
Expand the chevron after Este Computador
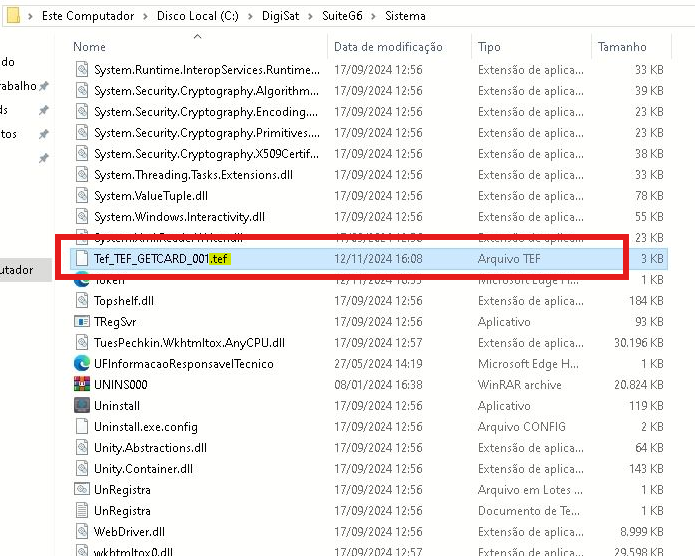[145, 16]
